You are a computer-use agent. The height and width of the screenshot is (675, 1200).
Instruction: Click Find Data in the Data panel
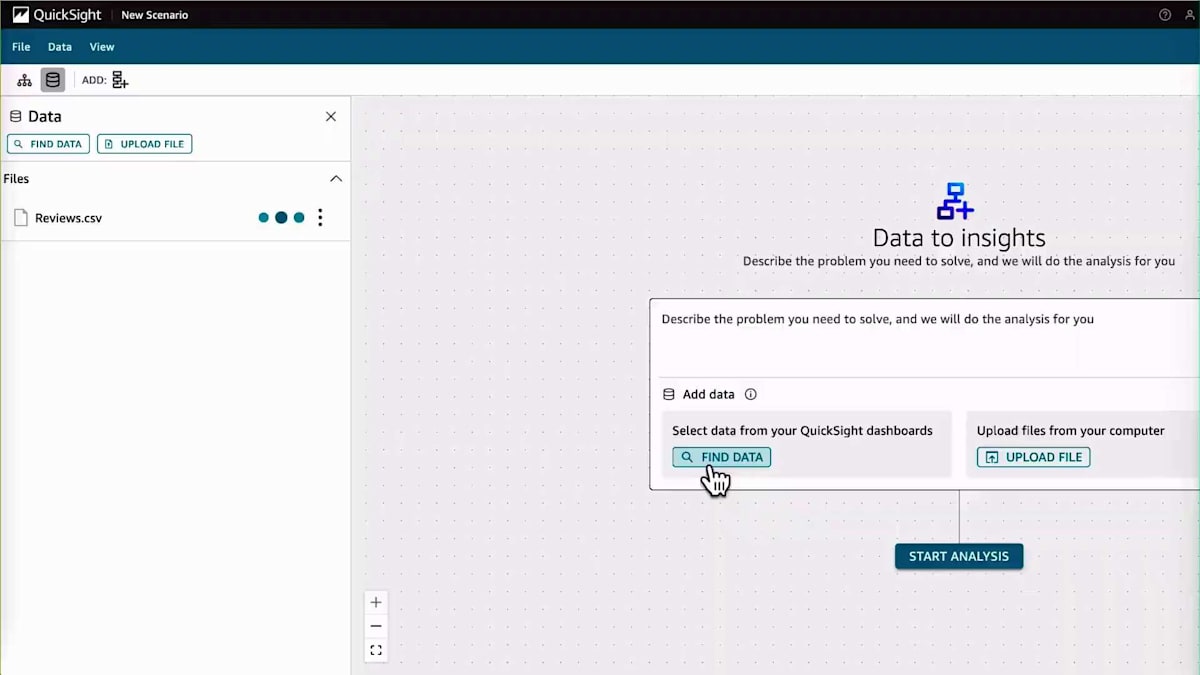pyautogui.click(x=48, y=144)
